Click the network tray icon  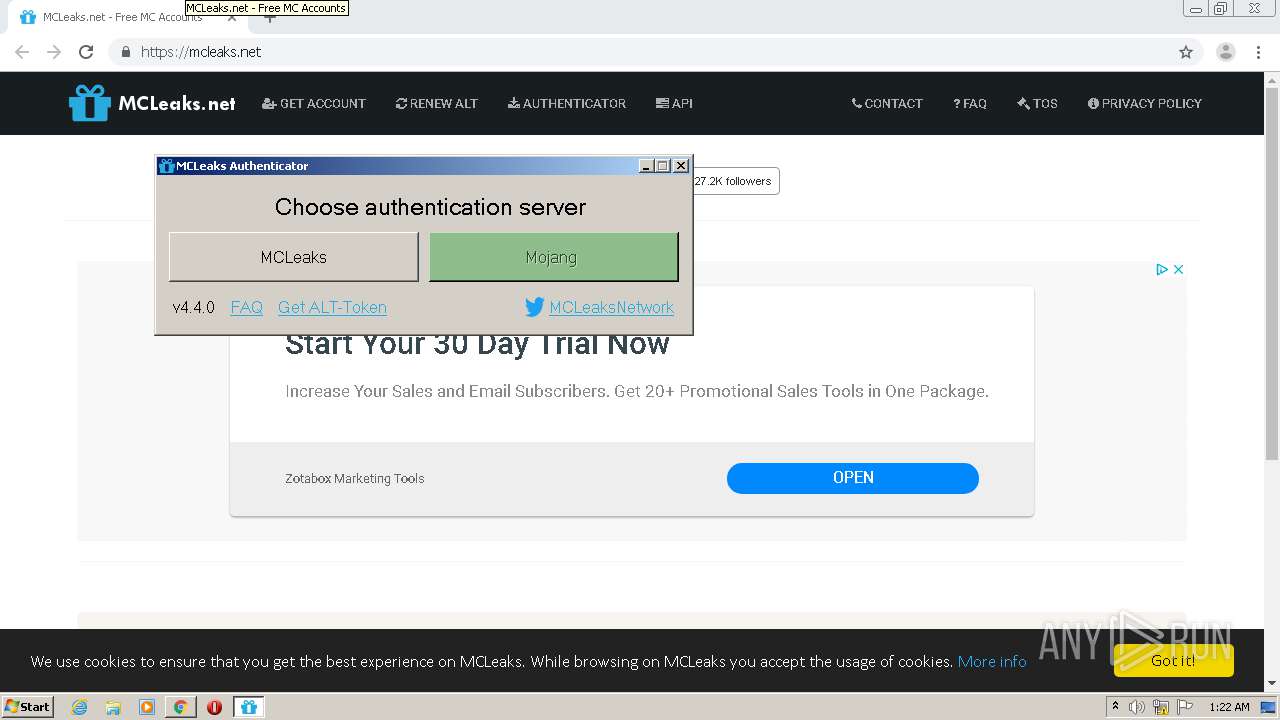point(1161,707)
